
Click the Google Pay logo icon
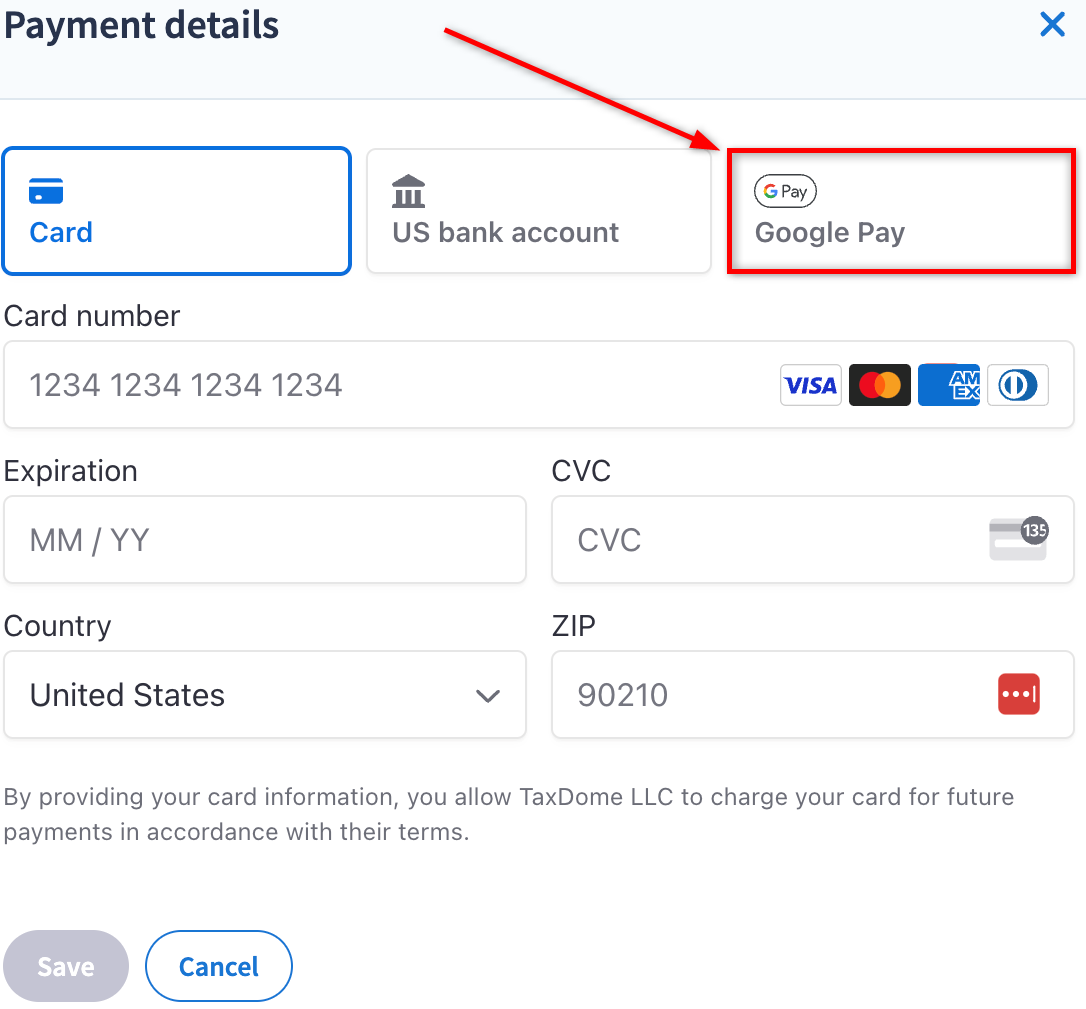(785, 191)
